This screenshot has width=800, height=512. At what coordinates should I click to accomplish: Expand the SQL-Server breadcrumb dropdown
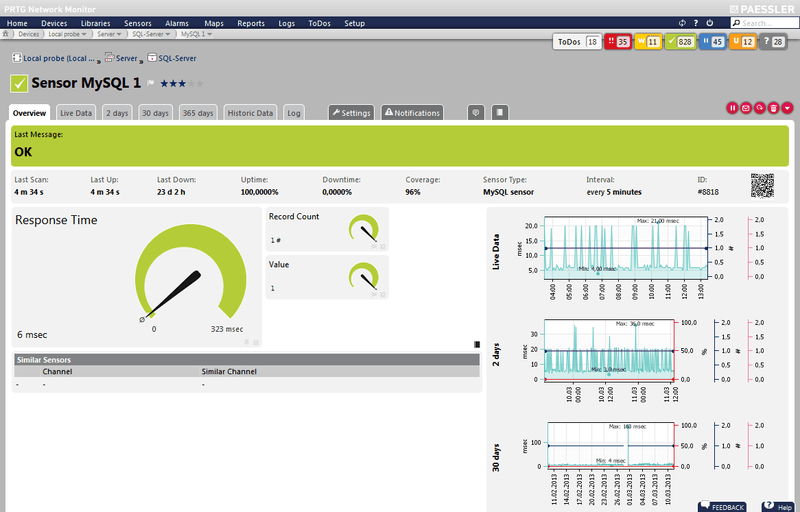tap(167, 34)
